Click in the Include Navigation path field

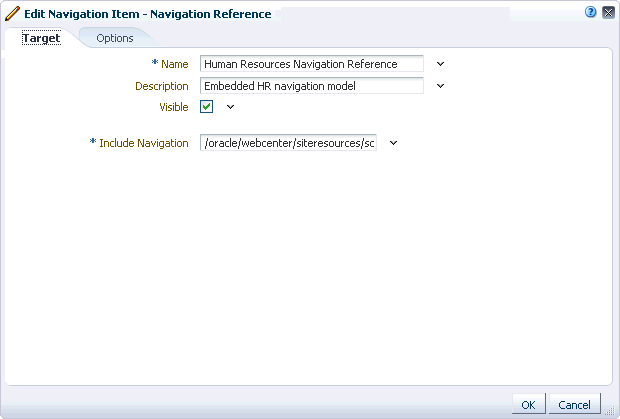[x=288, y=143]
